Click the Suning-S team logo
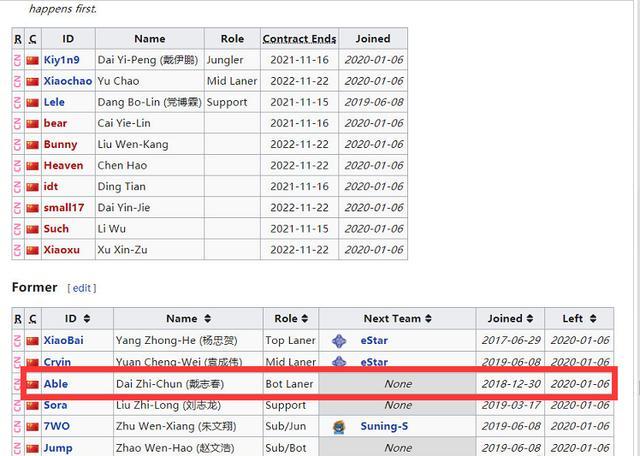Viewport: 640px width, 456px height. 340,427
